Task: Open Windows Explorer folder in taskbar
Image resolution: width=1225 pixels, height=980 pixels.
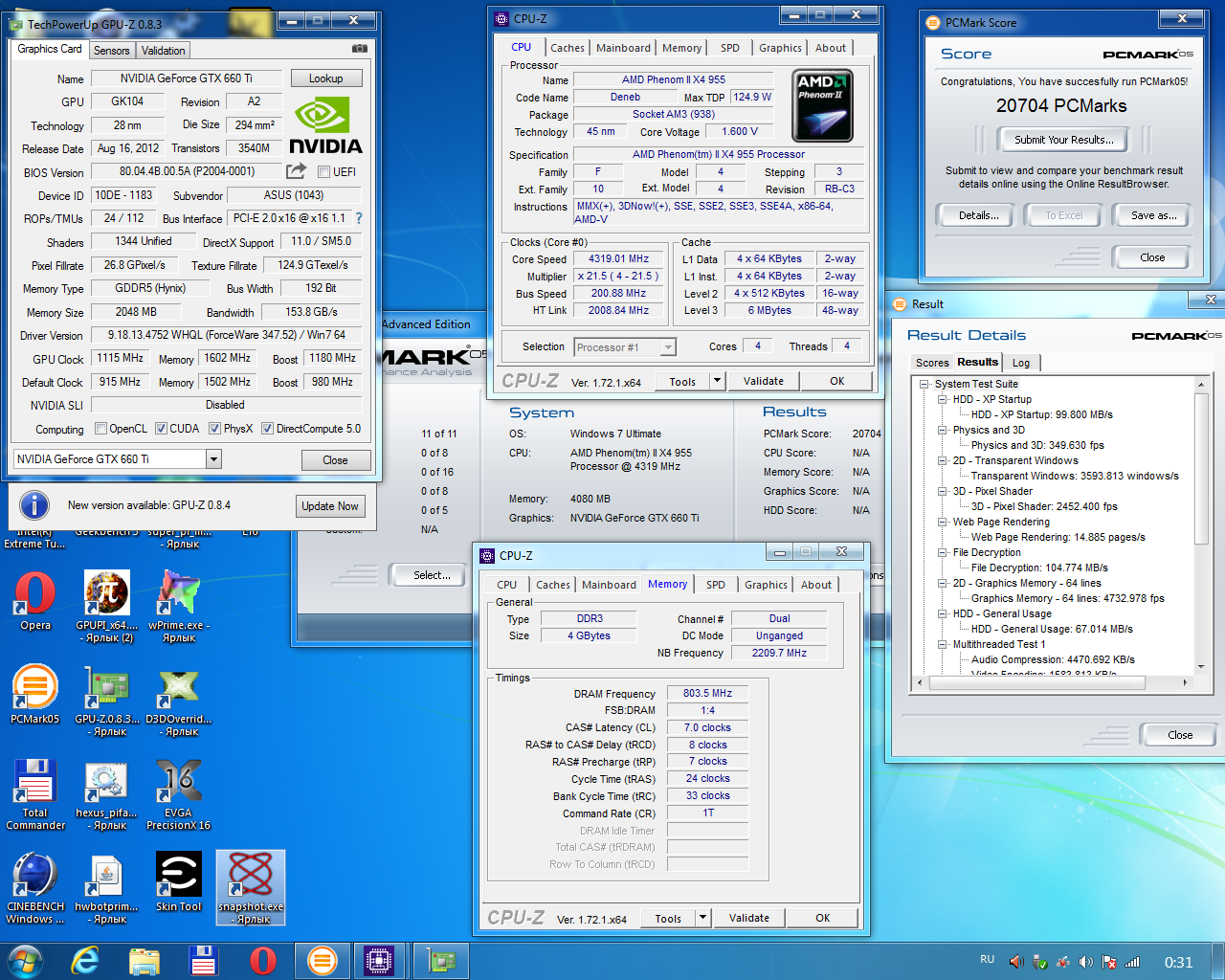Action: point(144,961)
